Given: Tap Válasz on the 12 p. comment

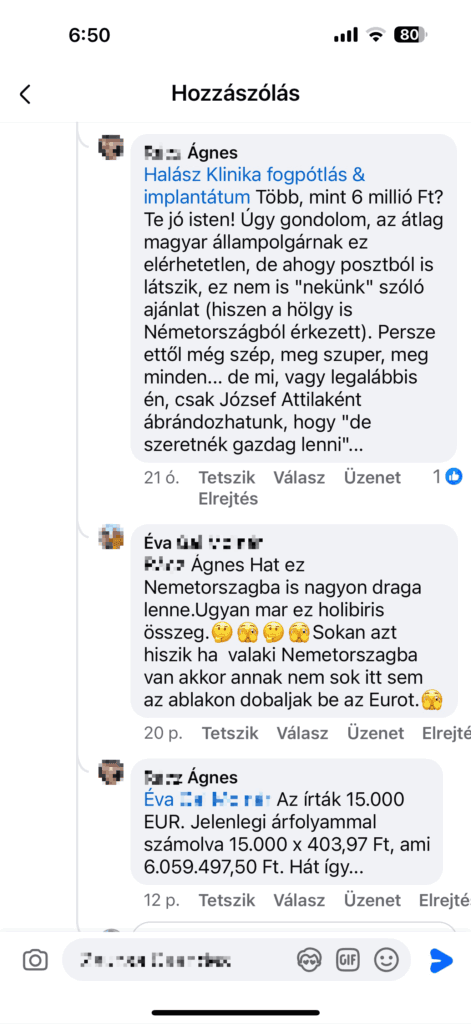Looking at the screenshot, I should [x=299, y=901].
